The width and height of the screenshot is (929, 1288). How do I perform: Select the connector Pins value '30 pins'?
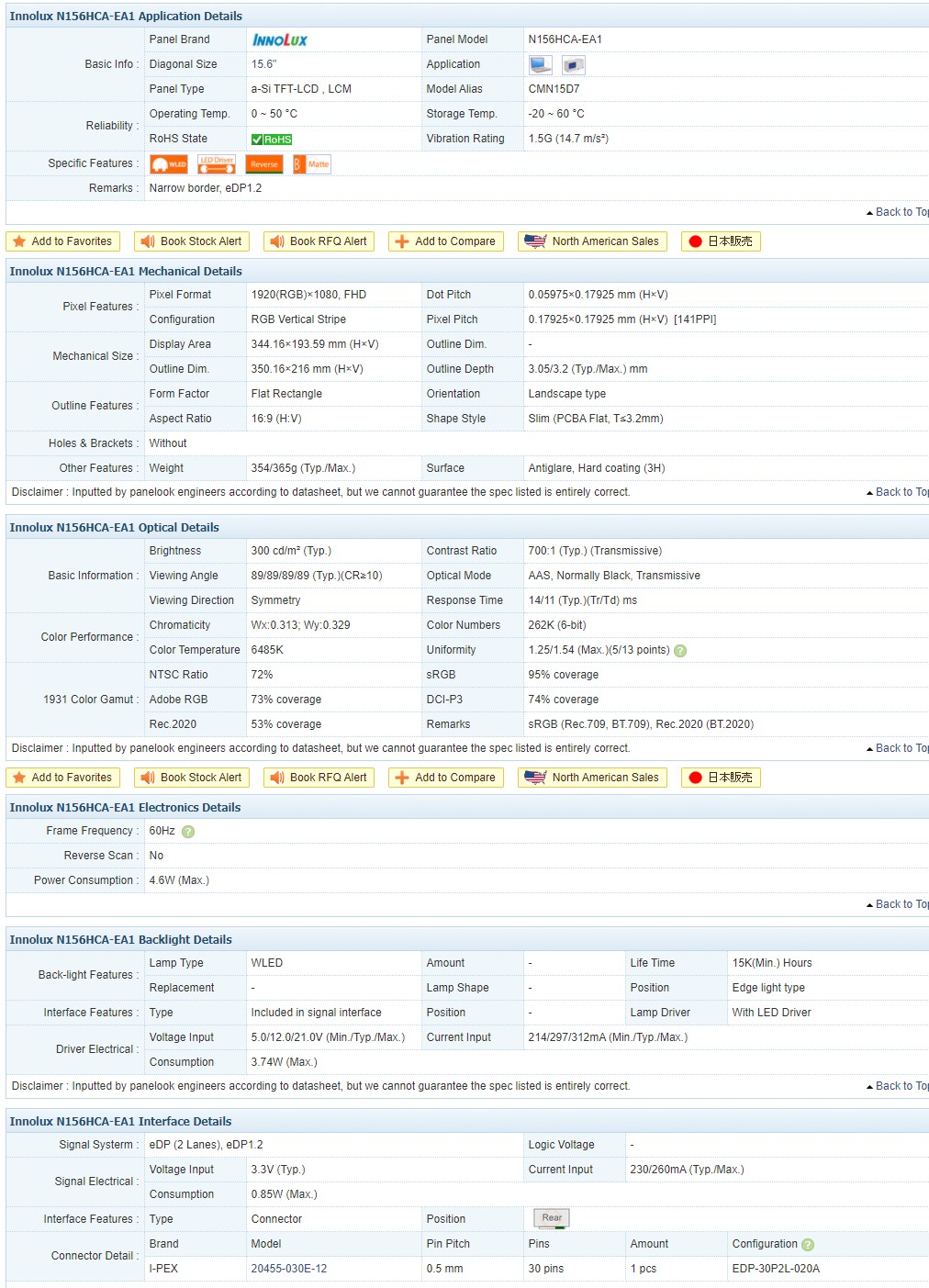coord(546,1269)
